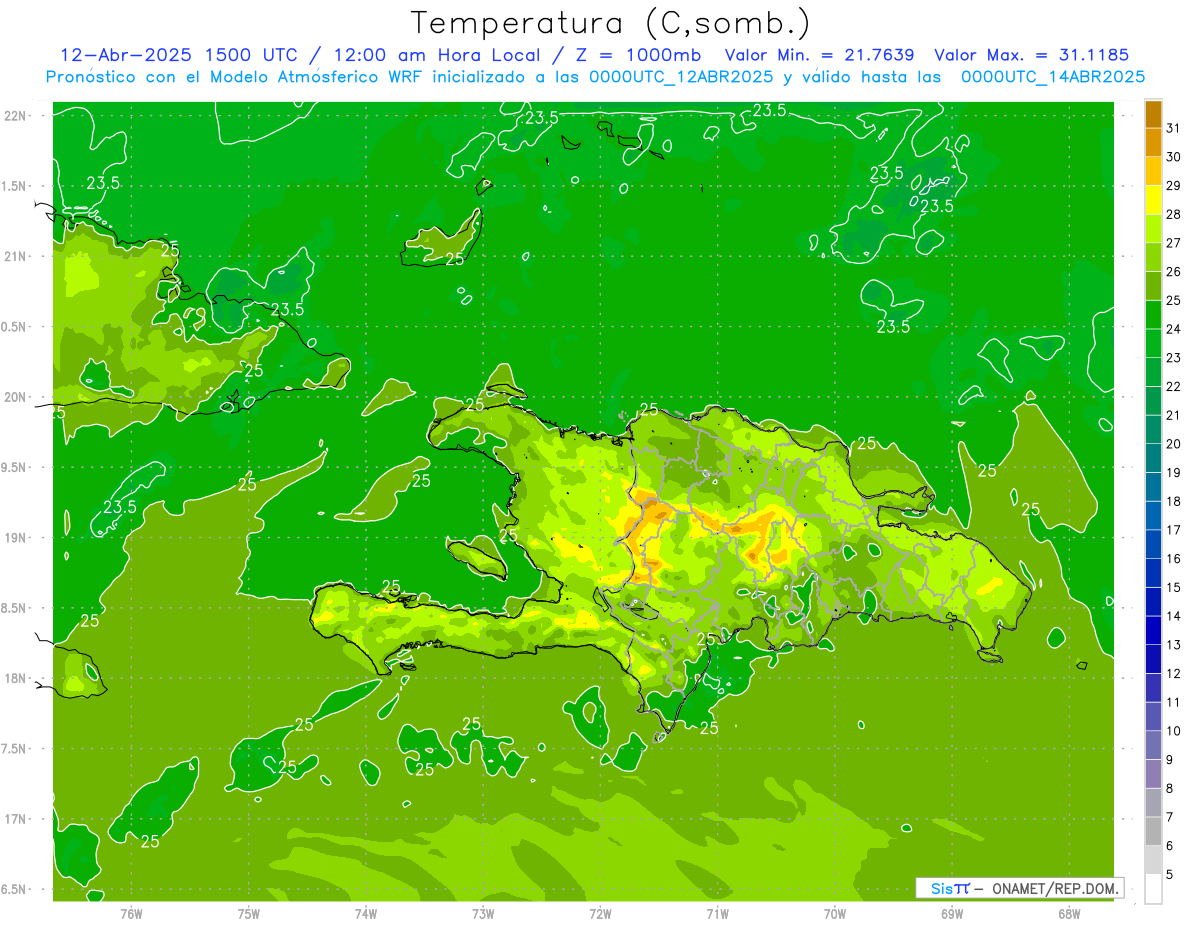Click the "Valor Min. = 21.7639" value
Screen dimensions: 1200x927
[818, 55]
